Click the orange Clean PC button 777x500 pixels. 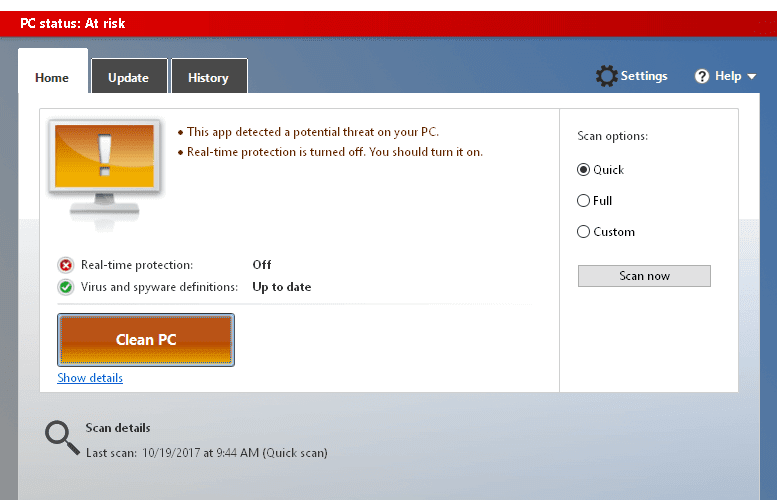click(x=146, y=340)
